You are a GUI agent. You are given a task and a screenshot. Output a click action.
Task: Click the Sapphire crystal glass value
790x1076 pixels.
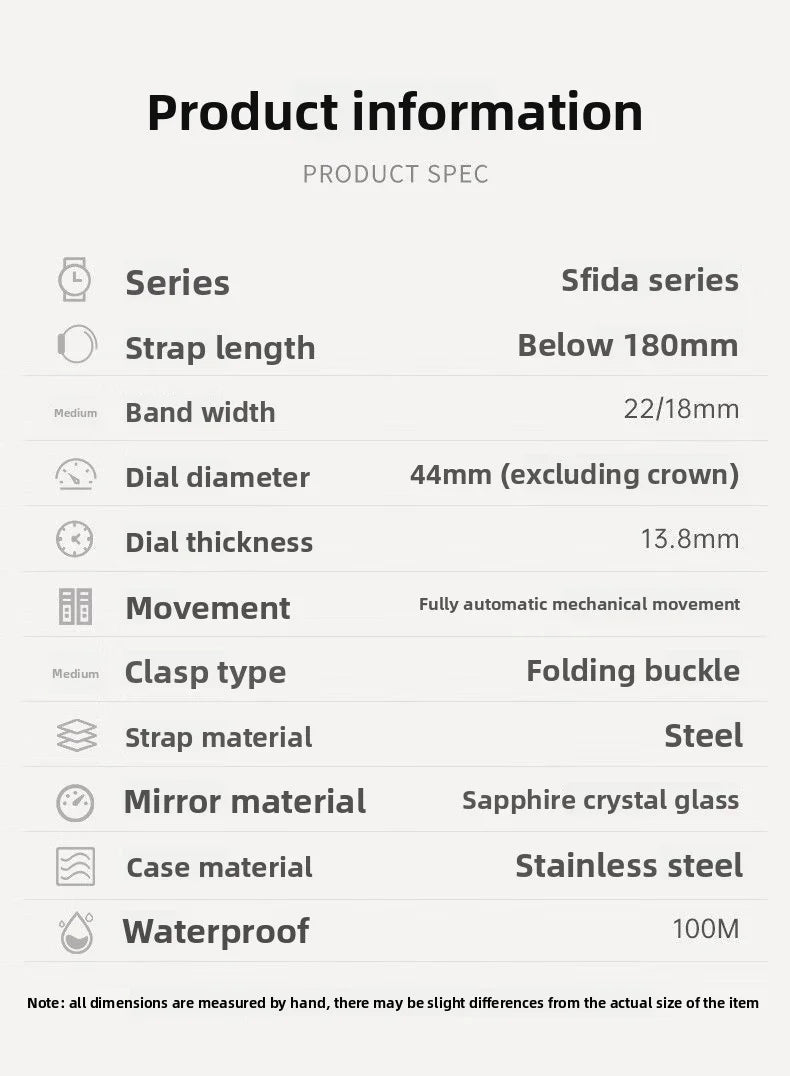(600, 800)
